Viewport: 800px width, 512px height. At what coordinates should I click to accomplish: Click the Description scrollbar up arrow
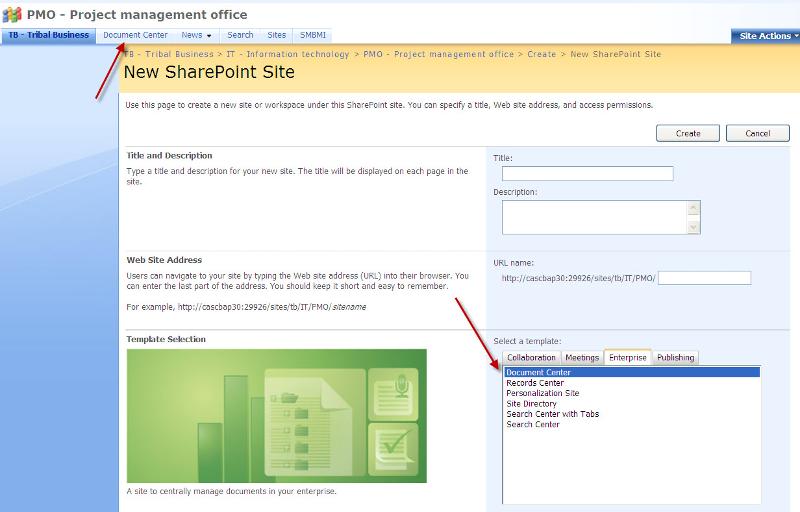click(x=693, y=207)
